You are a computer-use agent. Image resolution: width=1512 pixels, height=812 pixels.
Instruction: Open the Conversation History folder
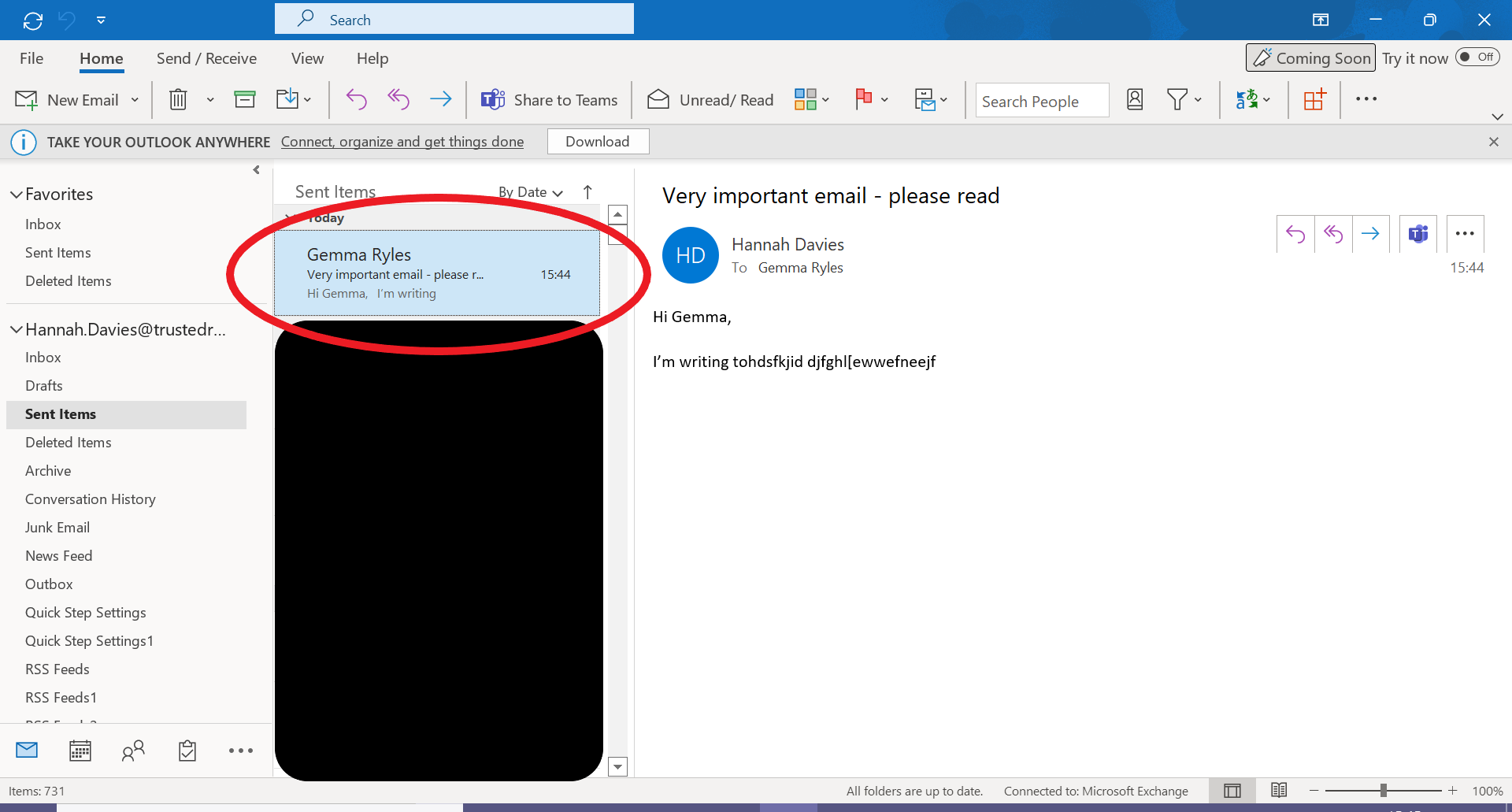91,499
